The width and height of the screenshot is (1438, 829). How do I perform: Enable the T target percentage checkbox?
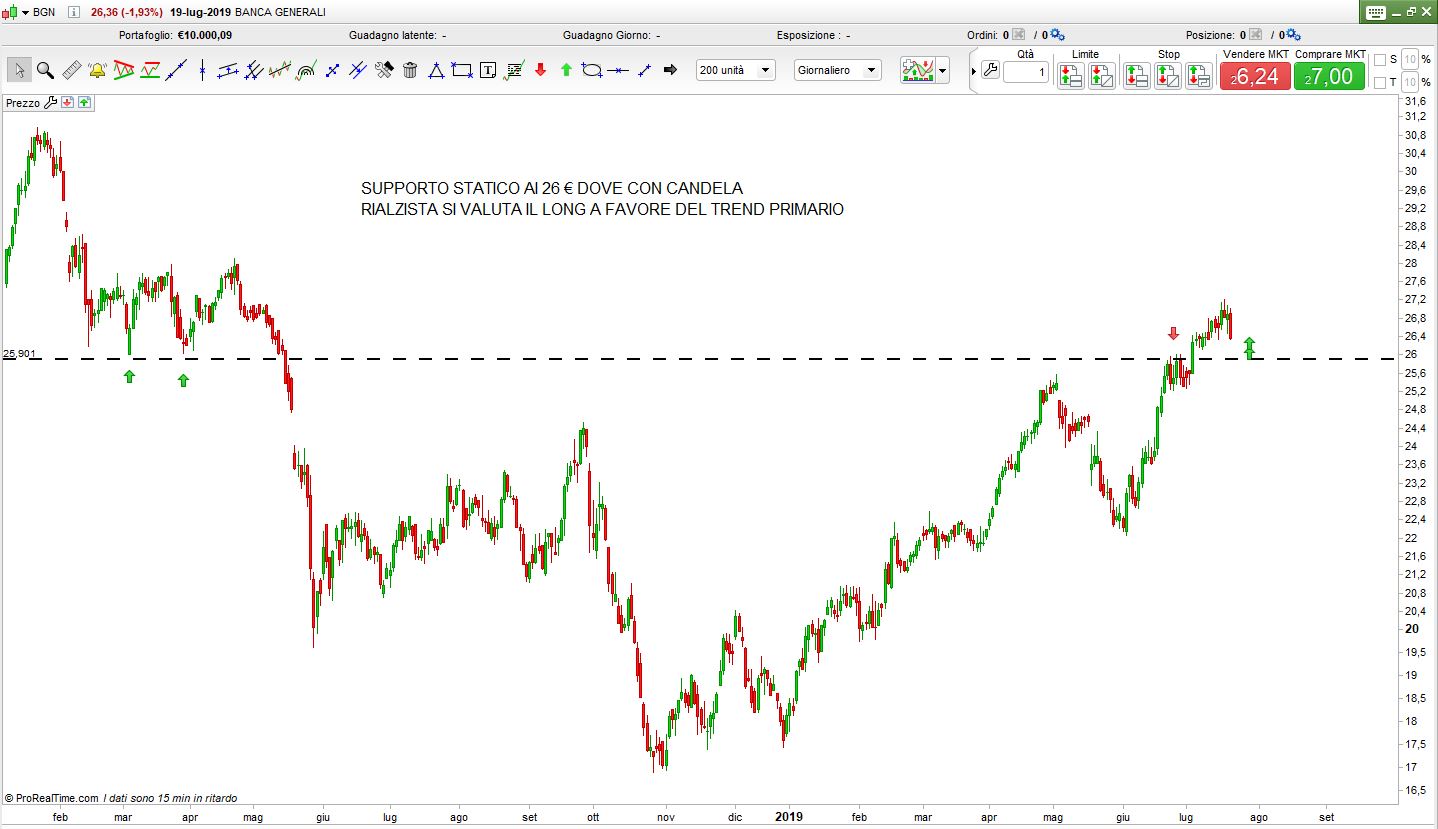click(1380, 82)
